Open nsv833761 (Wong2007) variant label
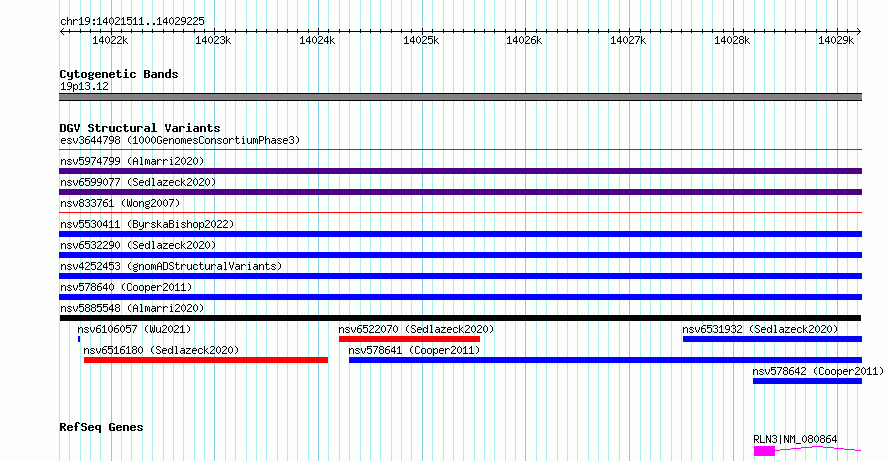 pyautogui.click(x=120, y=203)
